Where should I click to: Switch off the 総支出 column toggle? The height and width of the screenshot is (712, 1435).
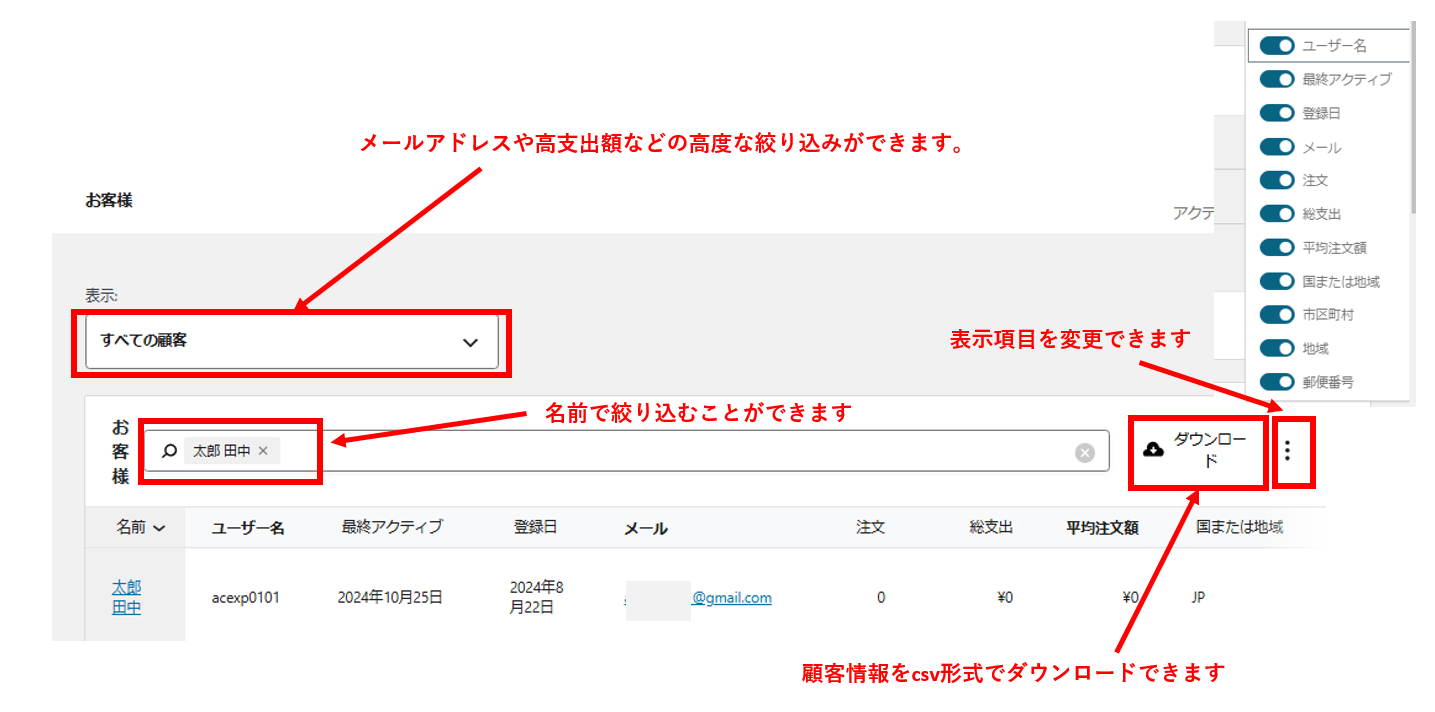(1277, 214)
